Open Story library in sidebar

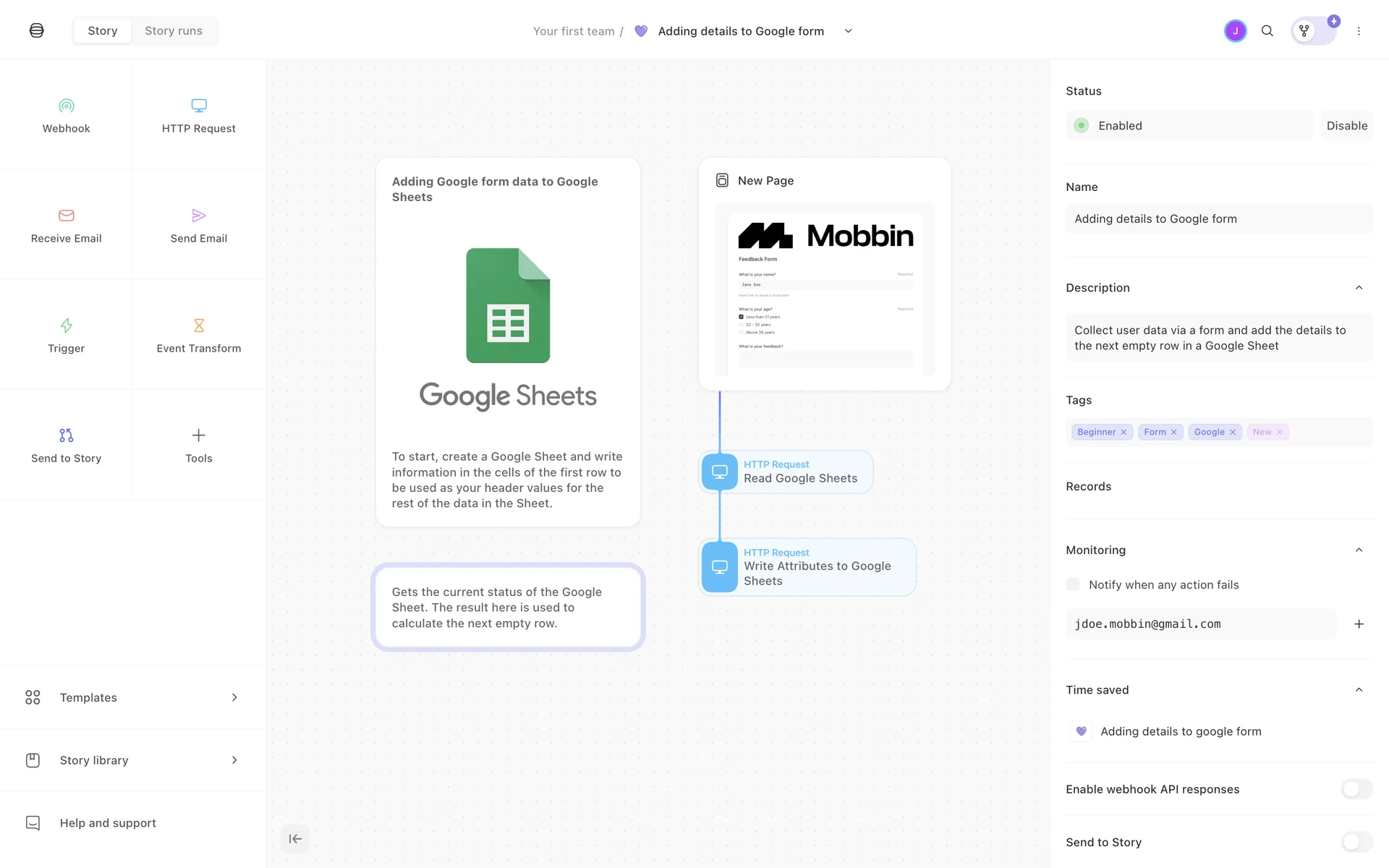(132, 760)
